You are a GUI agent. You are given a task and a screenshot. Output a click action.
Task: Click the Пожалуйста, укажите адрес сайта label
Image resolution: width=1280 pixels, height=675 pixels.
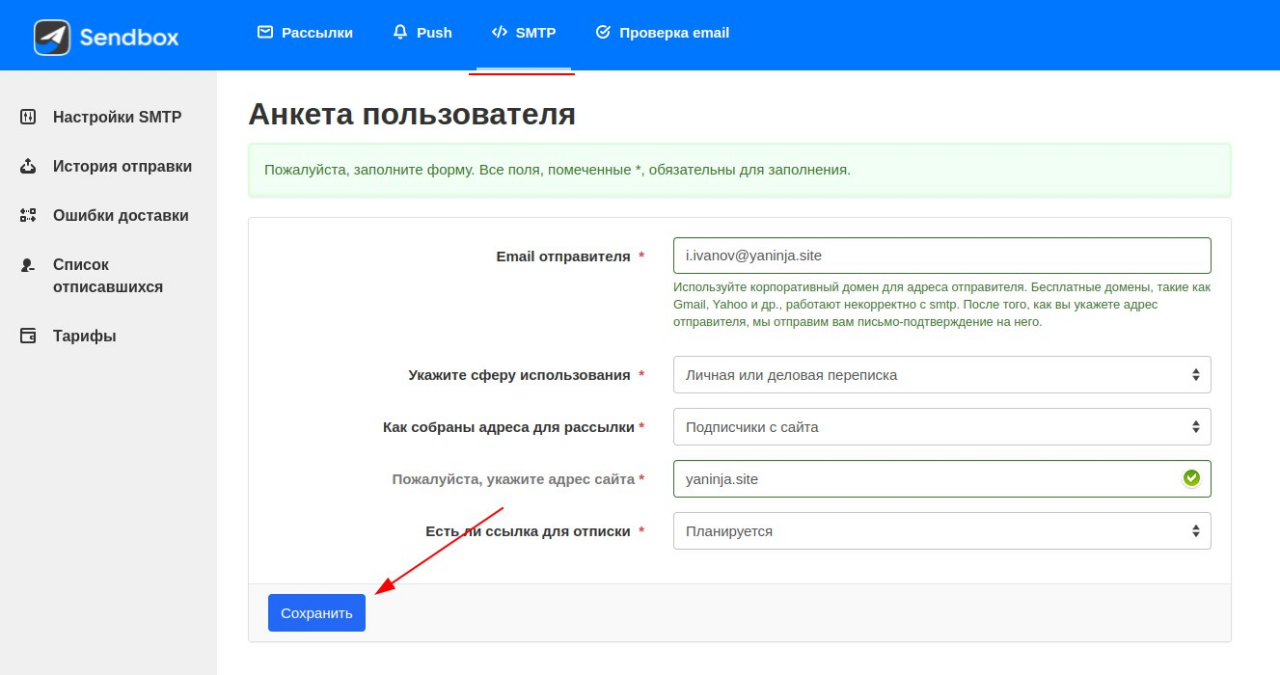pyautogui.click(x=514, y=479)
